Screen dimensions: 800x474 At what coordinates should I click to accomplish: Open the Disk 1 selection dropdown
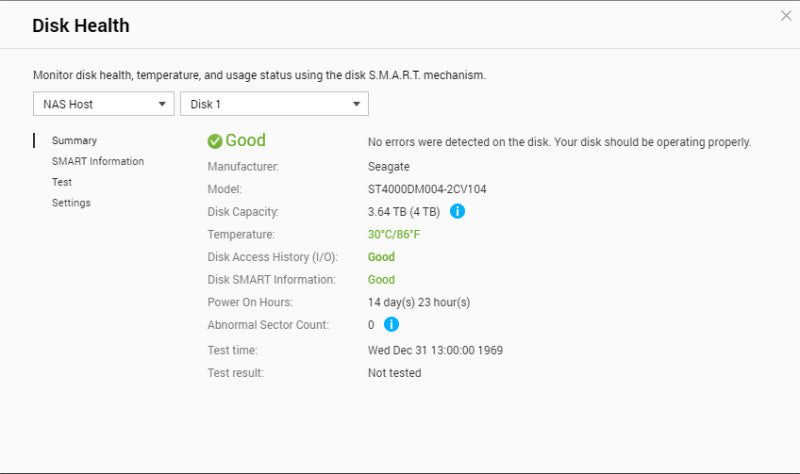pos(274,104)
